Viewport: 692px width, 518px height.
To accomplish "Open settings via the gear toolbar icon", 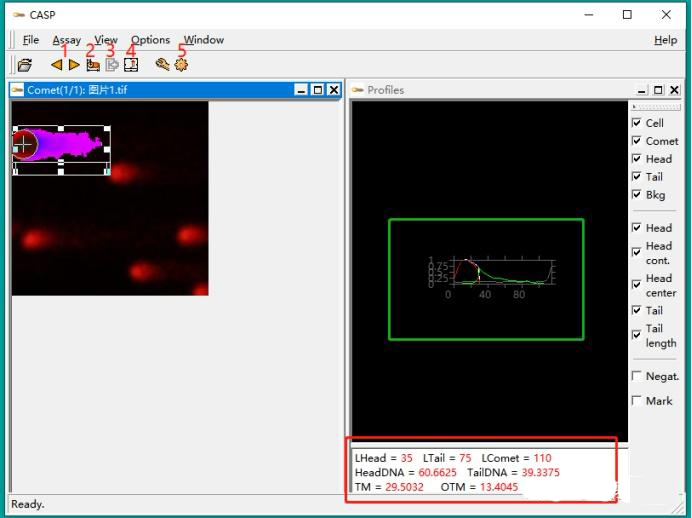I will (181, 65).
